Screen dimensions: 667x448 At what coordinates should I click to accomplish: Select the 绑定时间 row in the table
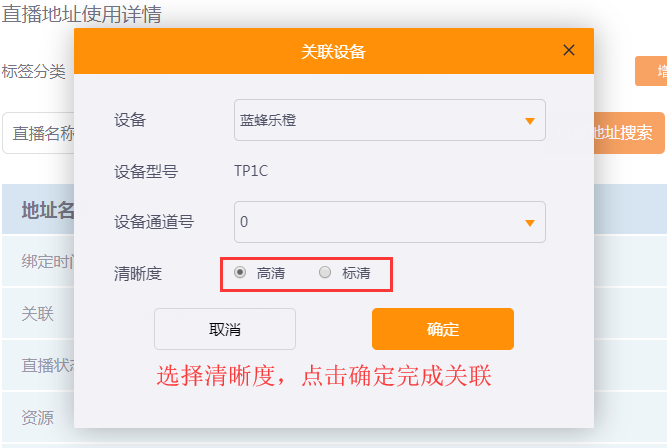pos(38,261)
